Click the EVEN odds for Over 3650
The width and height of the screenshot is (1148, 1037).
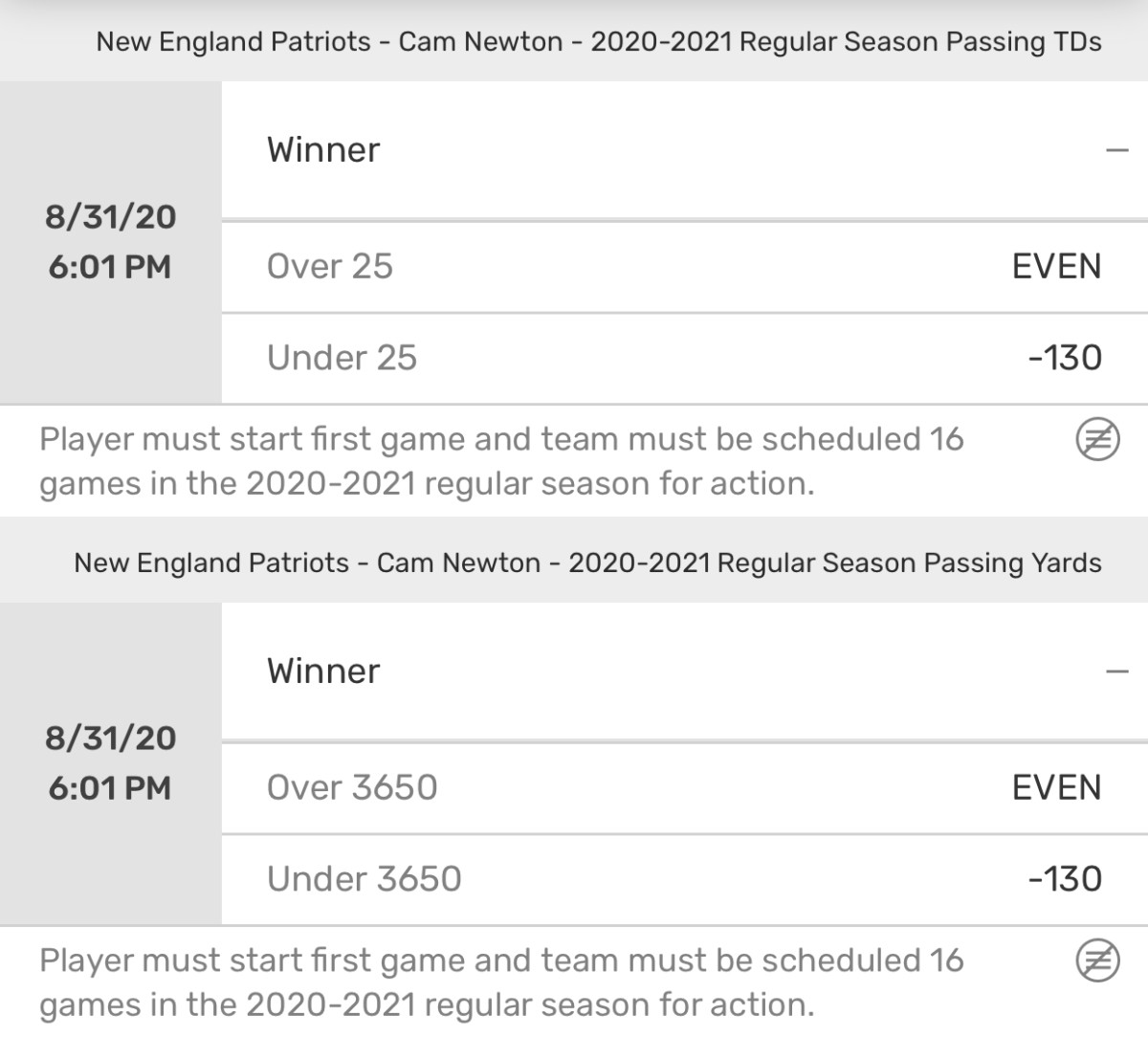[1055, 786]
